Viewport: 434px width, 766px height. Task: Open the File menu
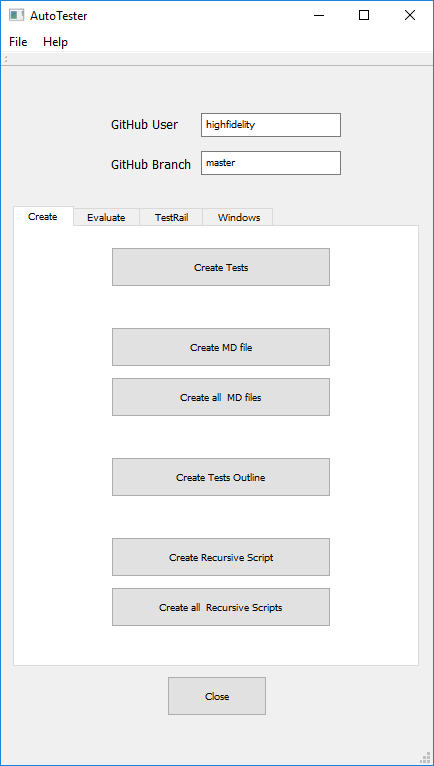click(18, 42)
